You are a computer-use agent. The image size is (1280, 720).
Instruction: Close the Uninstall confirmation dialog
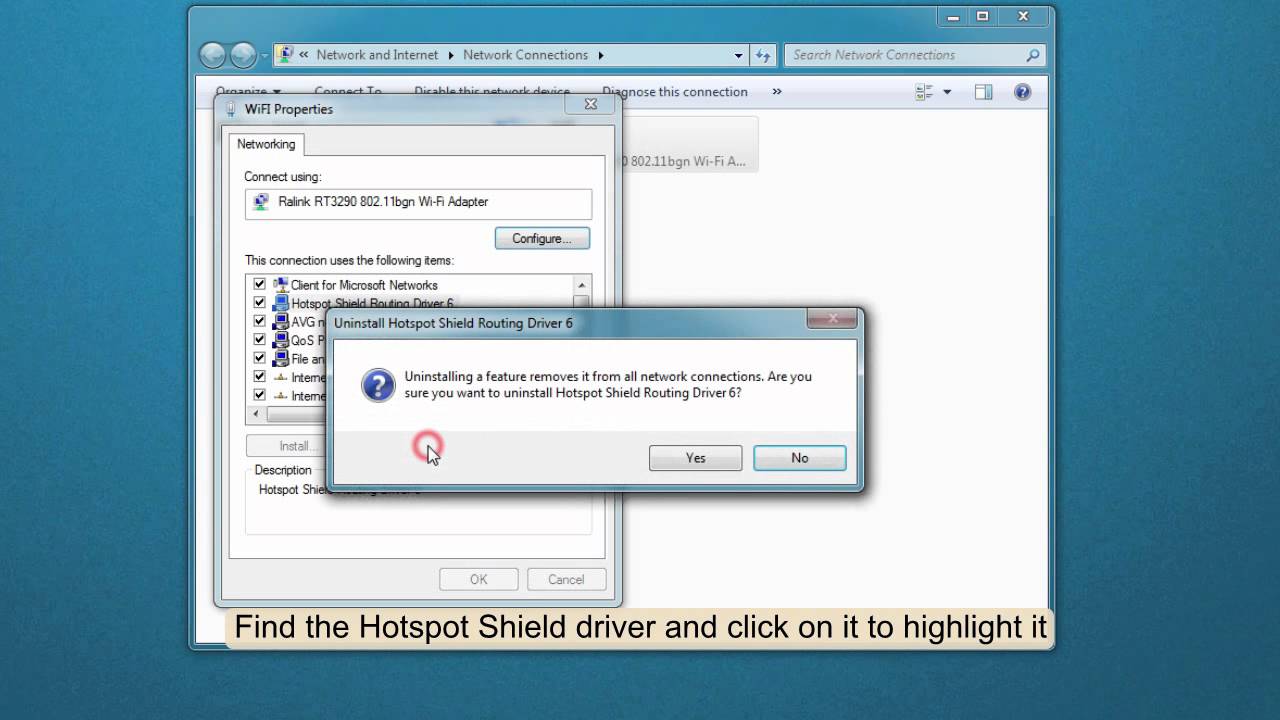tap(832, 318)
